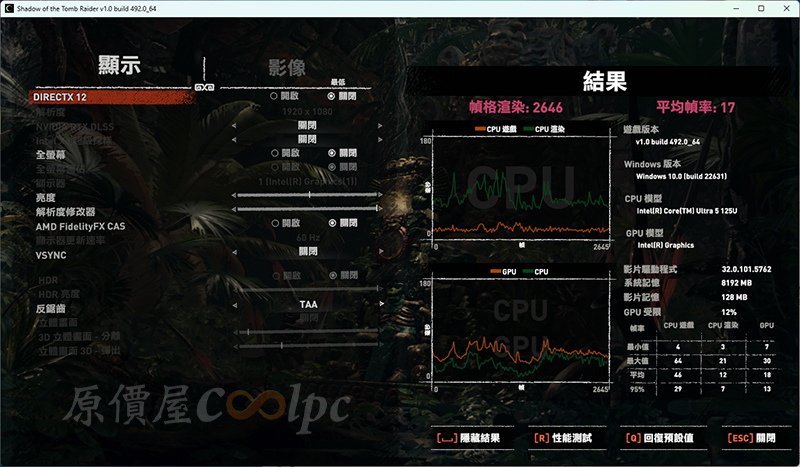Click the GPU legend label in the lower chart

[x=503, y=272]
